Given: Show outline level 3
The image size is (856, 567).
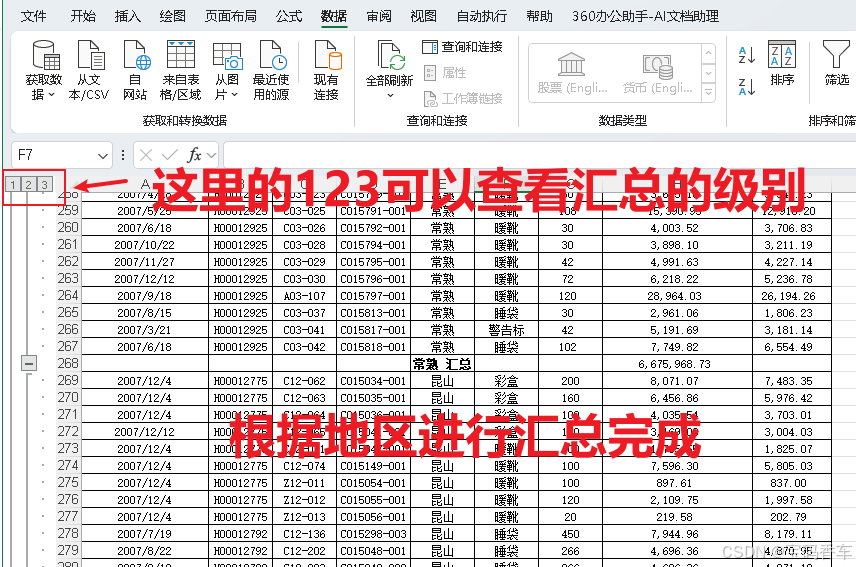Looking at the screenshot, I should (x=44, y=184).
